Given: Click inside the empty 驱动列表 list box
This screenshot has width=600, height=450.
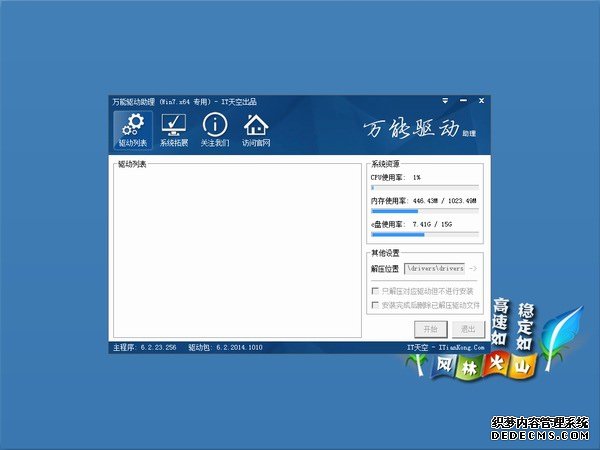Looking at the screenshot, I should click(237, 253).
